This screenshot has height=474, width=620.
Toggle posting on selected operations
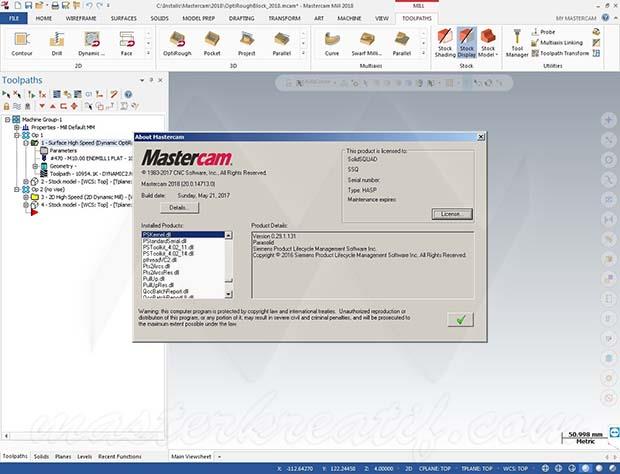click(27, 106)
